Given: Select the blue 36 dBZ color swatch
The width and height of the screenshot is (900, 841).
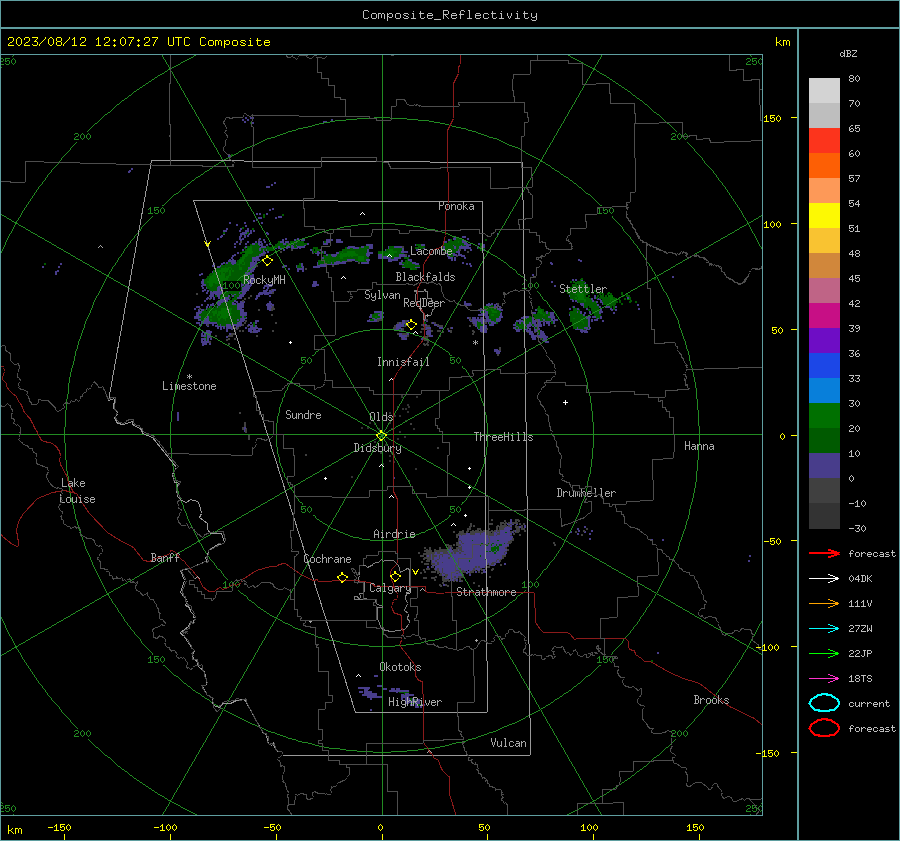Looking at the screenshot, I should (x=824, y=365).
